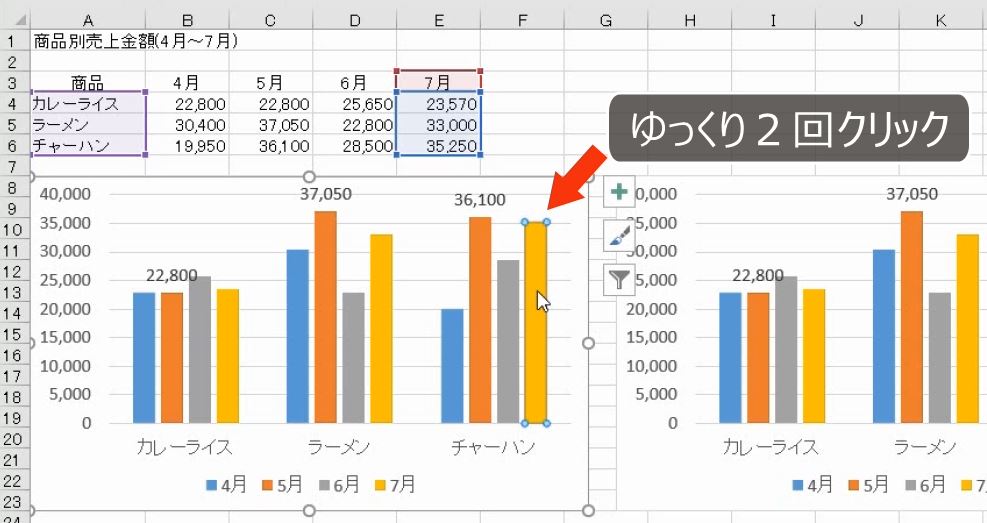Open the Chart Filters funnel button

pyautogui.click(x=619, y=279)
